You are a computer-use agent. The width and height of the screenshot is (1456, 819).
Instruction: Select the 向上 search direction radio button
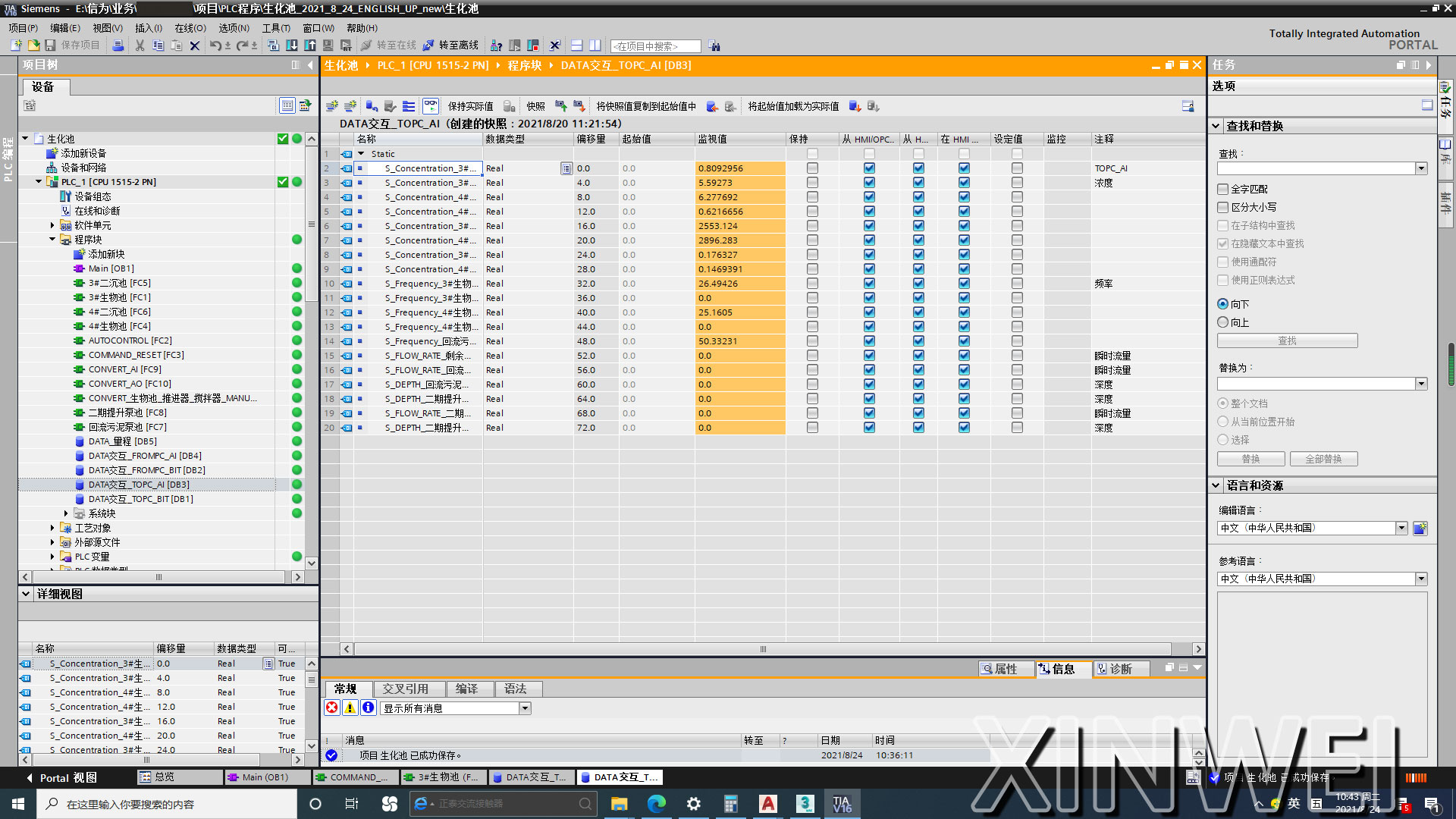[1222, 322]
